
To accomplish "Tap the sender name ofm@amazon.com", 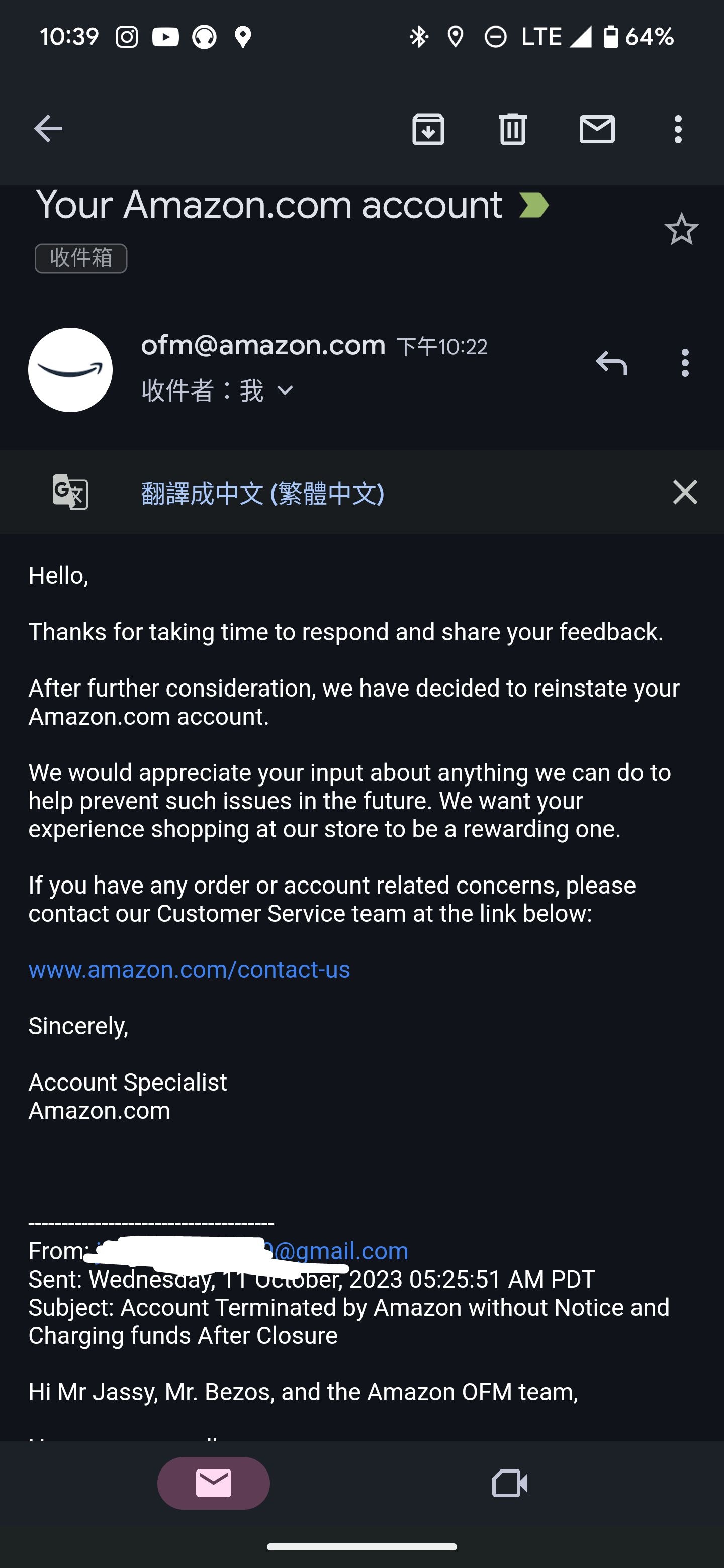I will [263, 345].
